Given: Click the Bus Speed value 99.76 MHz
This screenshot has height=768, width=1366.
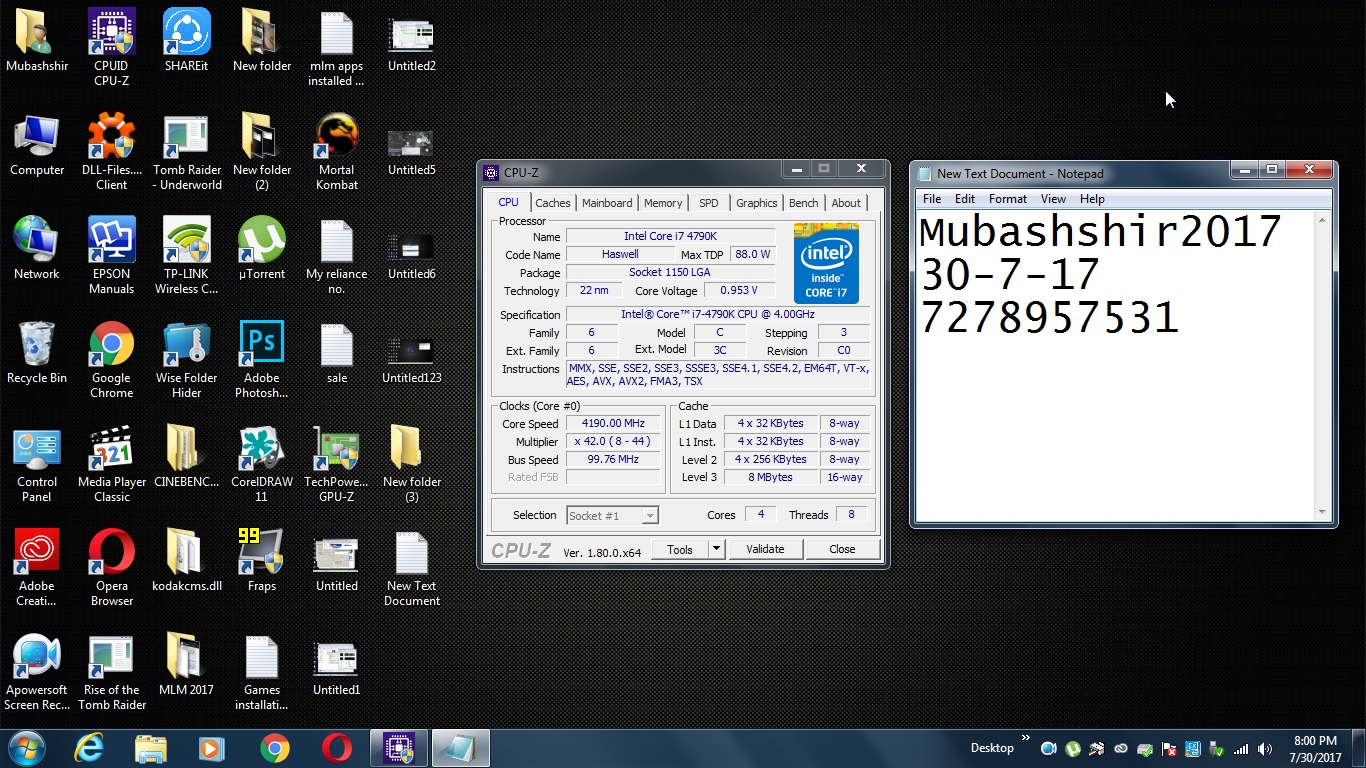Looking at the screenshot, I should pyautogui.click(x=613, y=459).
